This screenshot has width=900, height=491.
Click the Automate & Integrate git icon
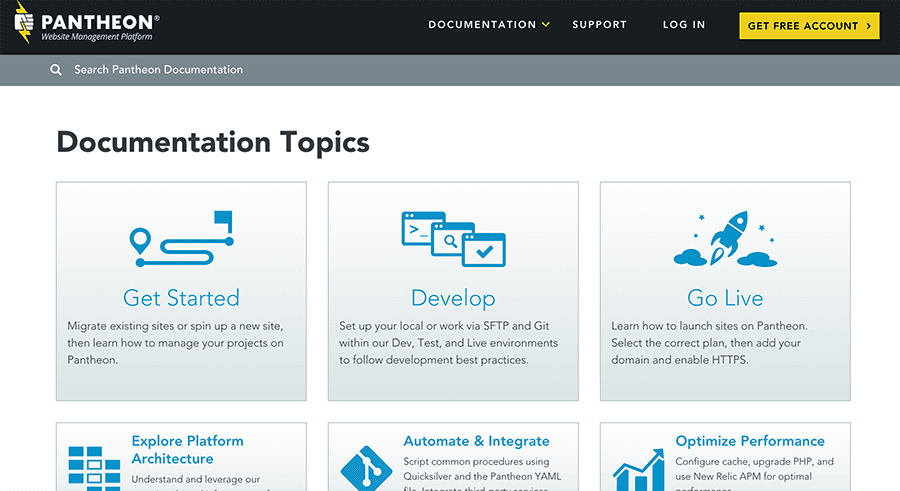click(366, 469)
